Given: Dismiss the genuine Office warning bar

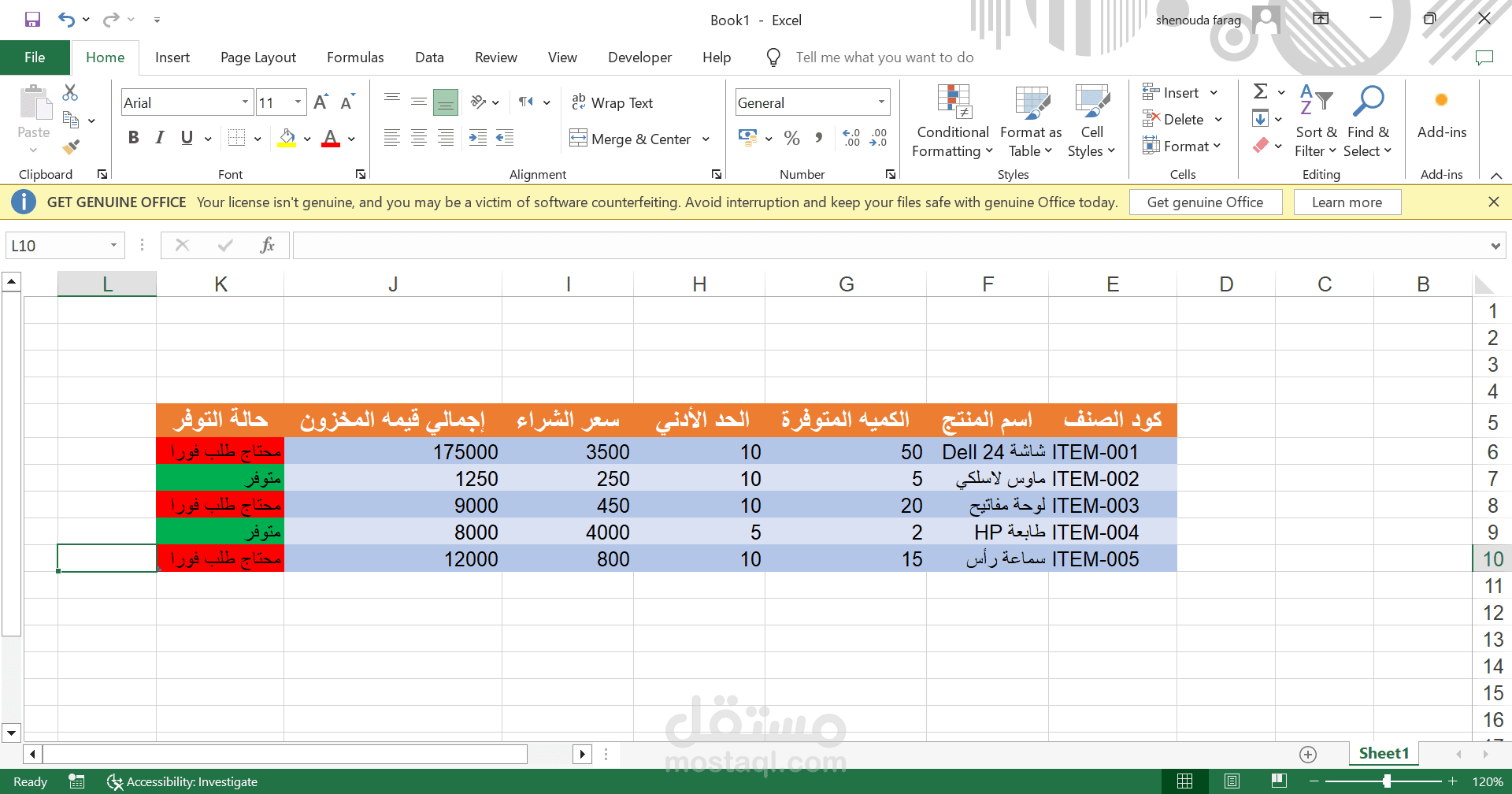Looking at the screenshot, I should (x=1493, y=202).
